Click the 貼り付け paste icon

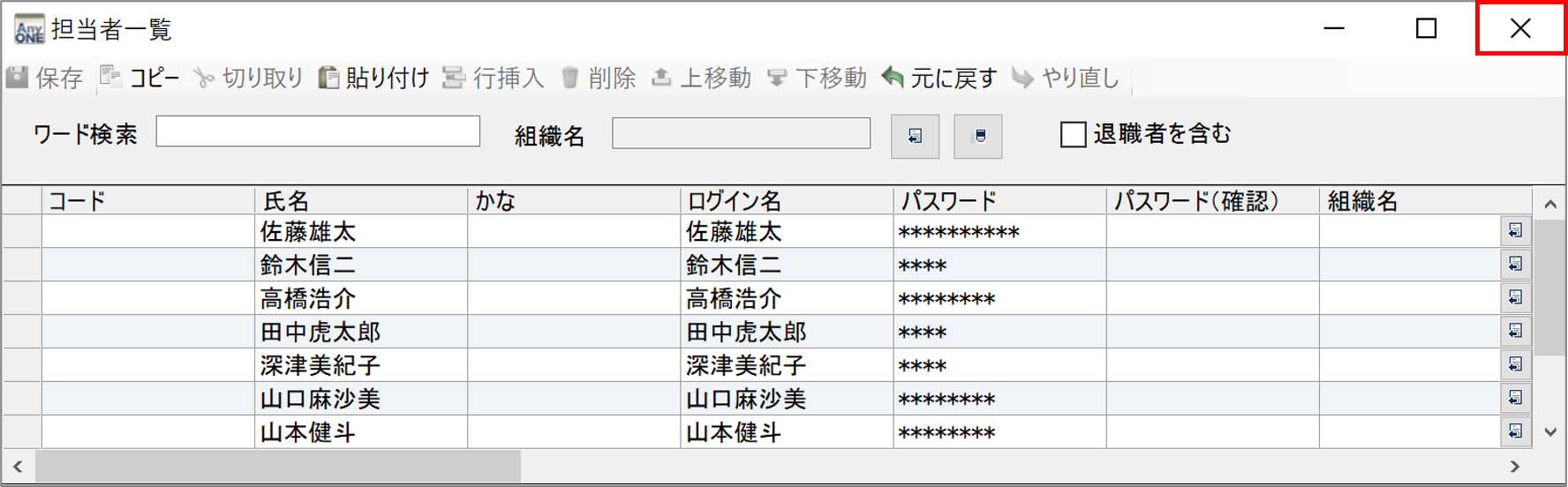point(328,79)
